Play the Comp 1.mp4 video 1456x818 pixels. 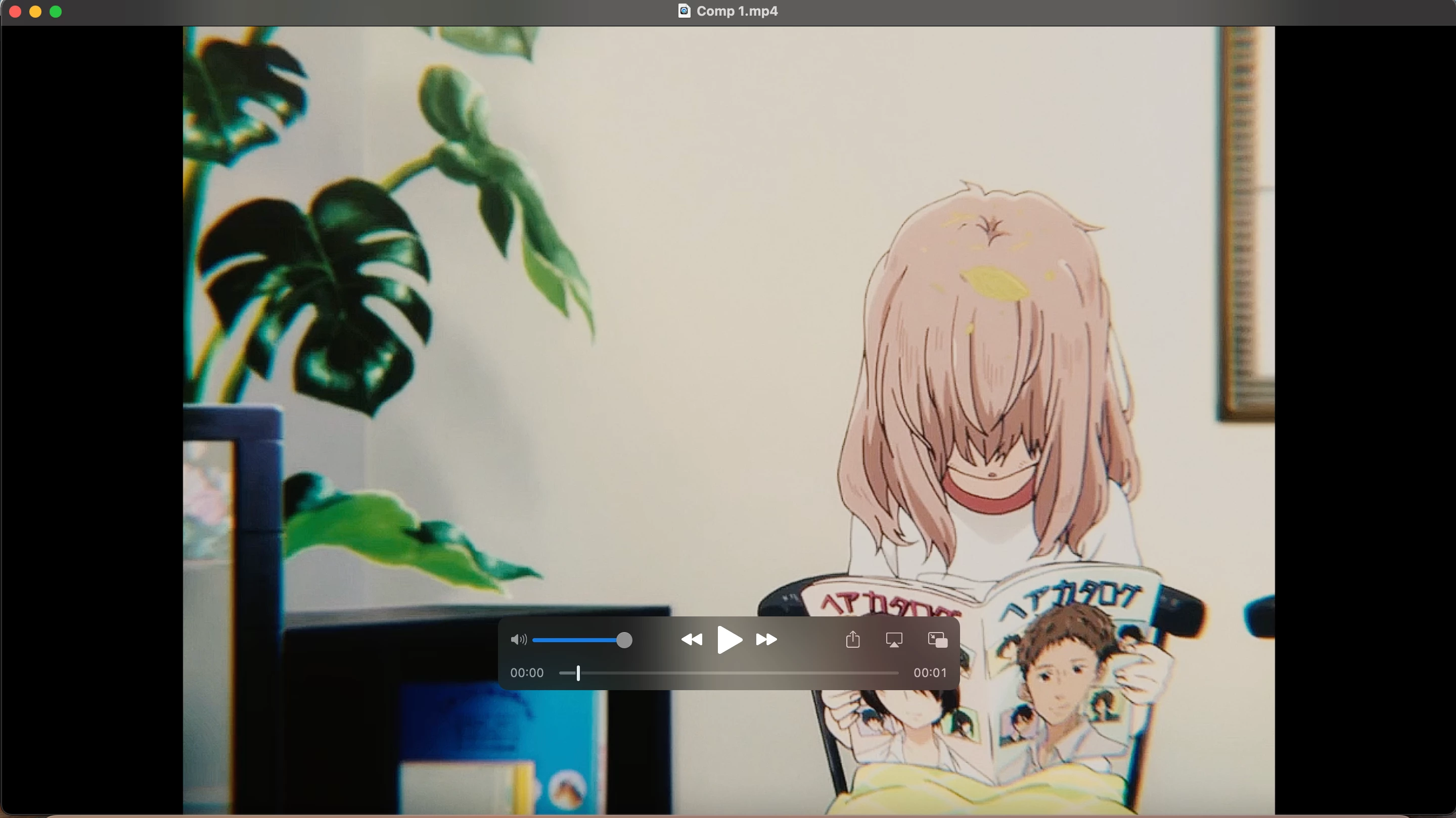tap(729, 640)
